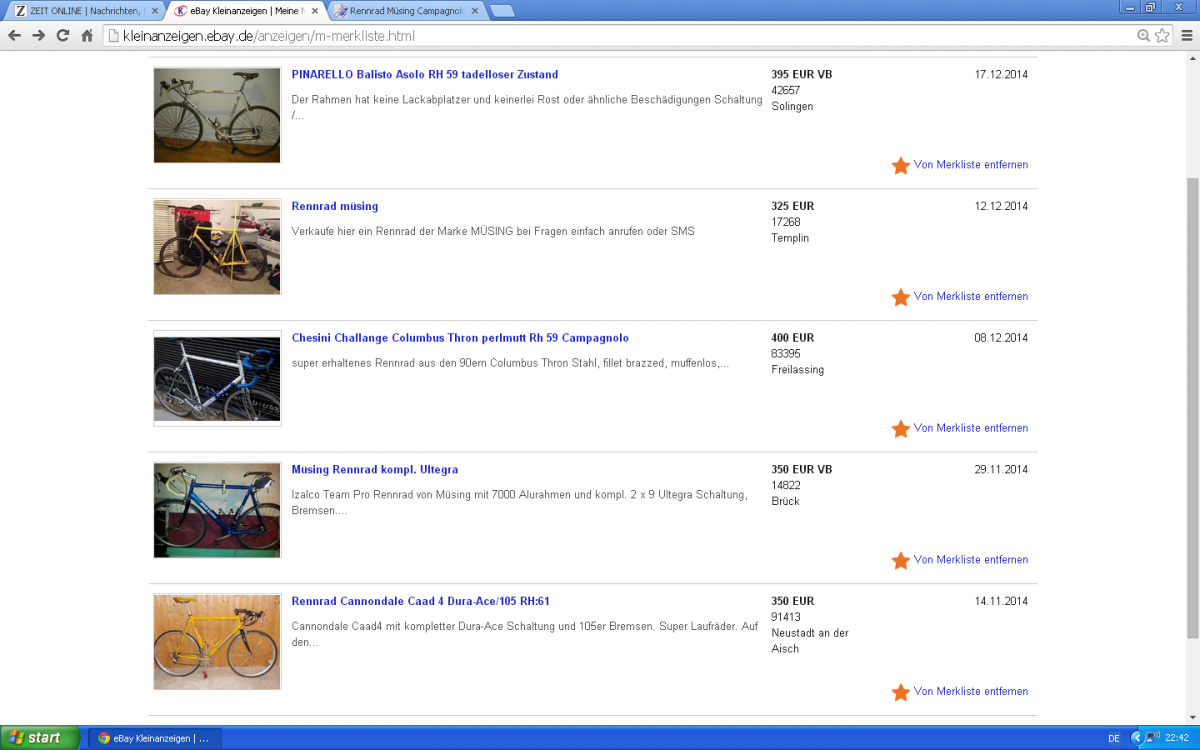Open a new tab button
Viewport: 1200px width, 750px height.
click(502, 11)
